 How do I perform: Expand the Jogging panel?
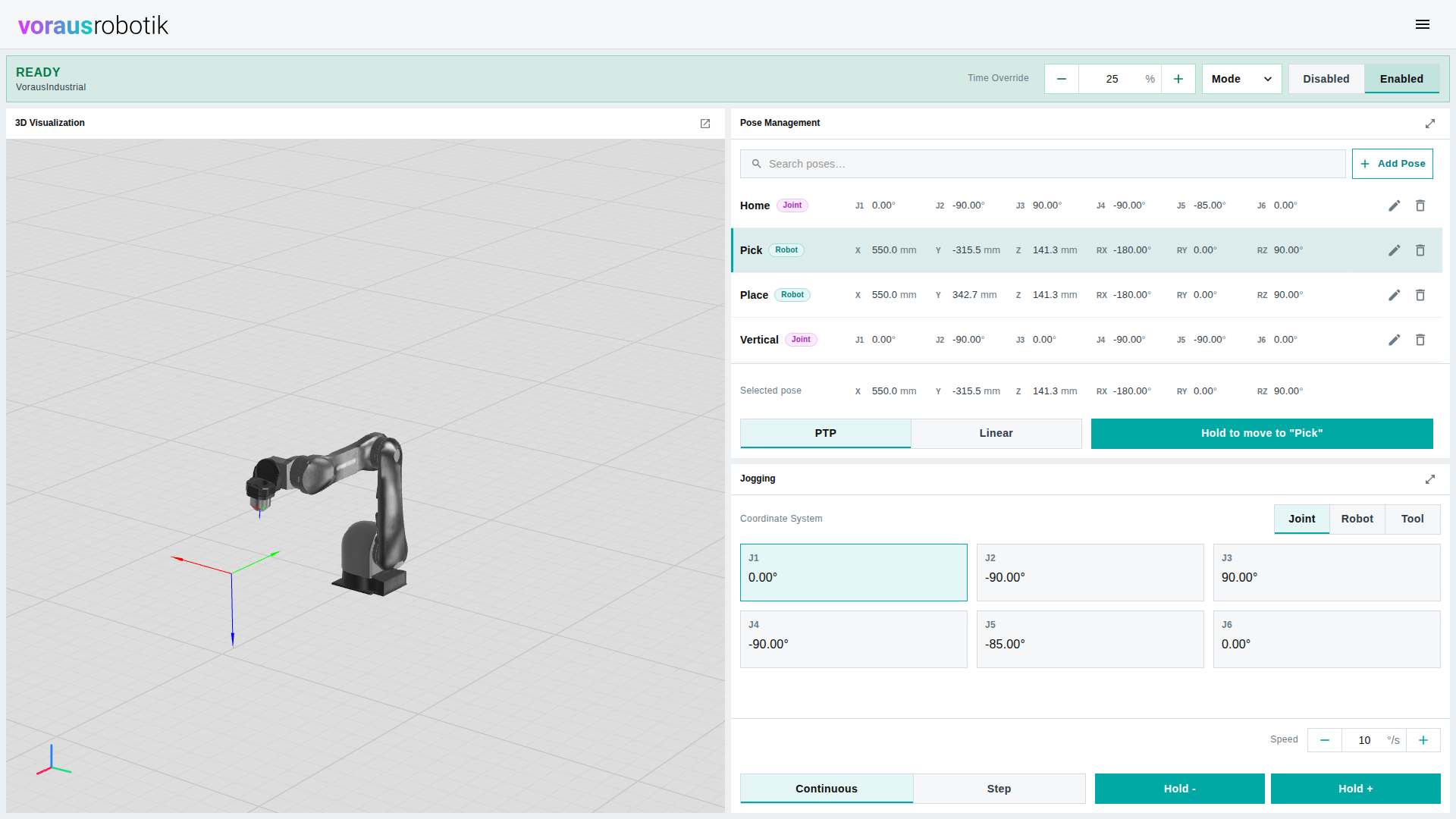(x=1430, y=479)
